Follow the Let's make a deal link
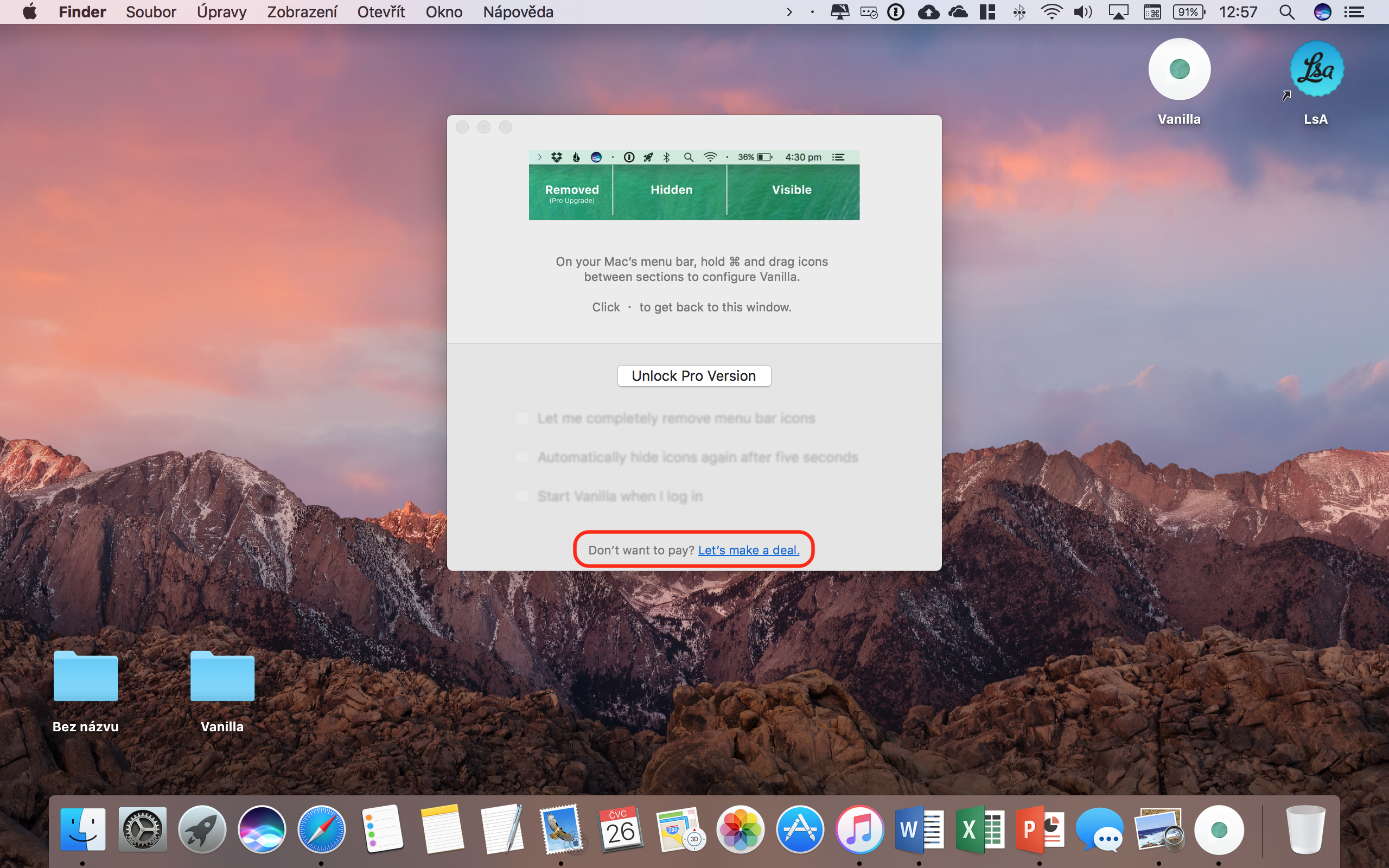 coord(748,550)
